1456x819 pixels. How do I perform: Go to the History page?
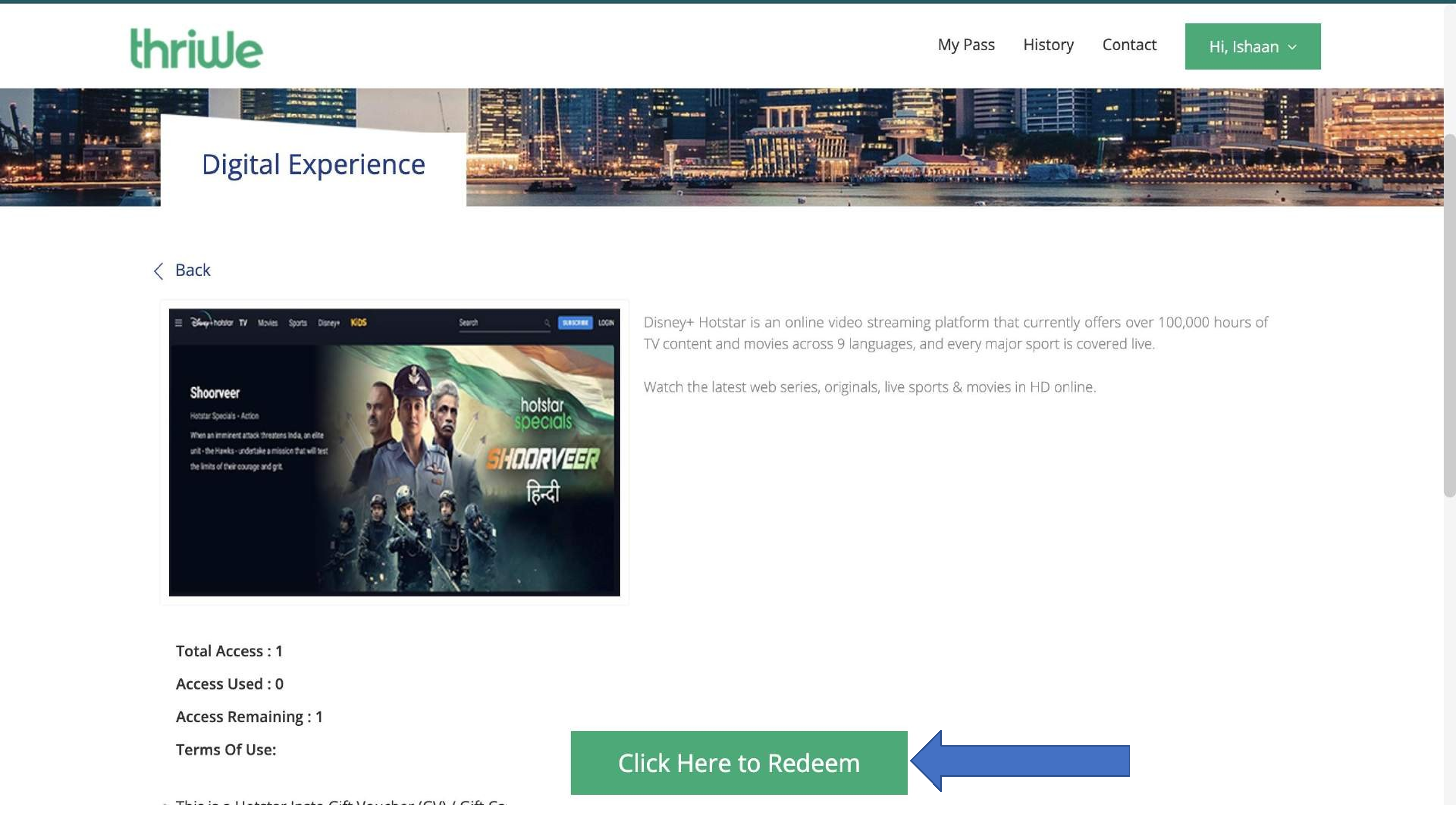pos(1048,45)
